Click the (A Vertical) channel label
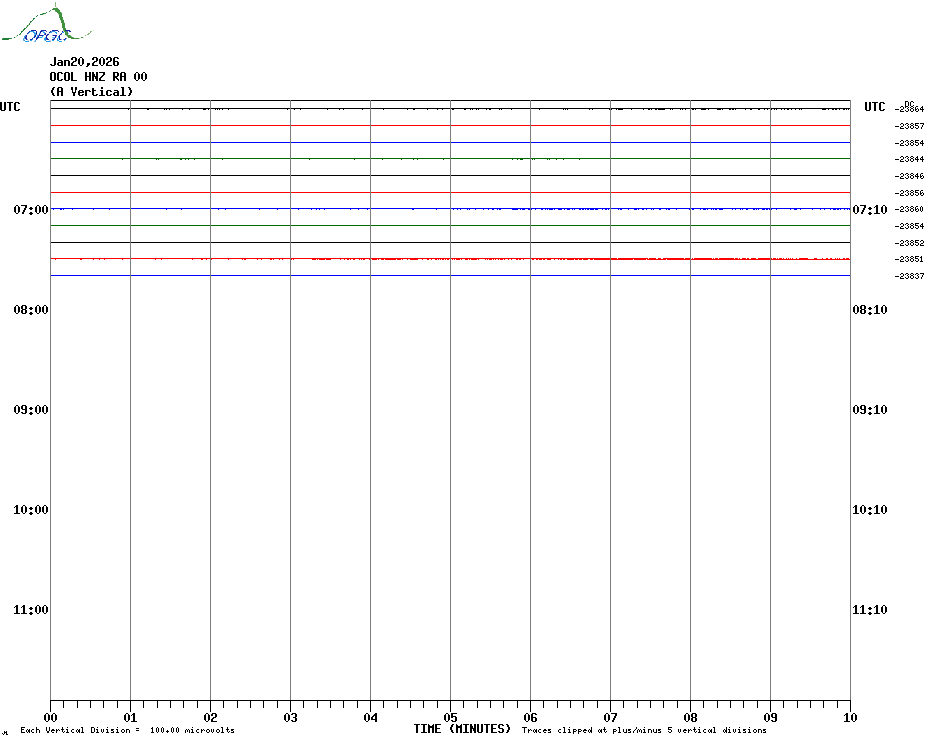This screenshot has height=744, width=930. tap(91, 92)
